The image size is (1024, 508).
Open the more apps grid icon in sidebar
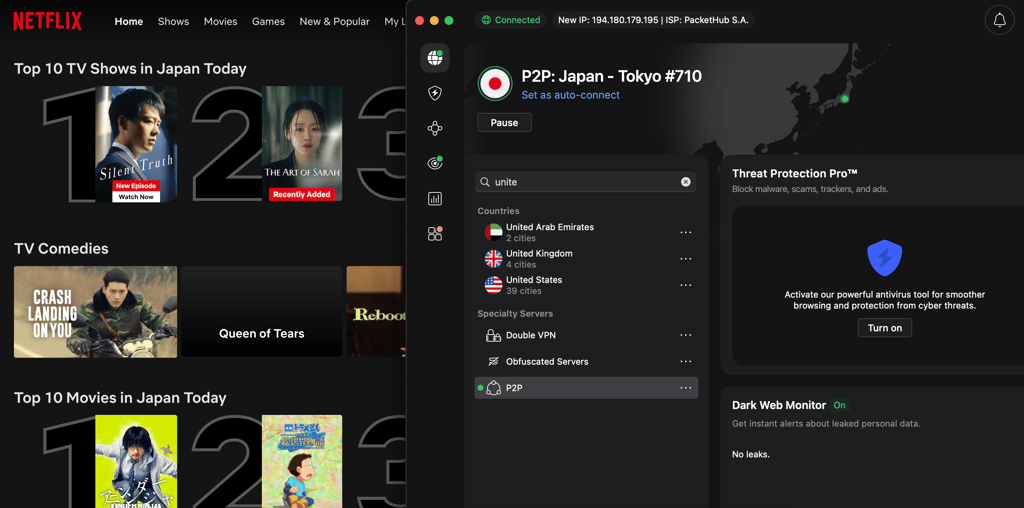click(x=435, y=233)
